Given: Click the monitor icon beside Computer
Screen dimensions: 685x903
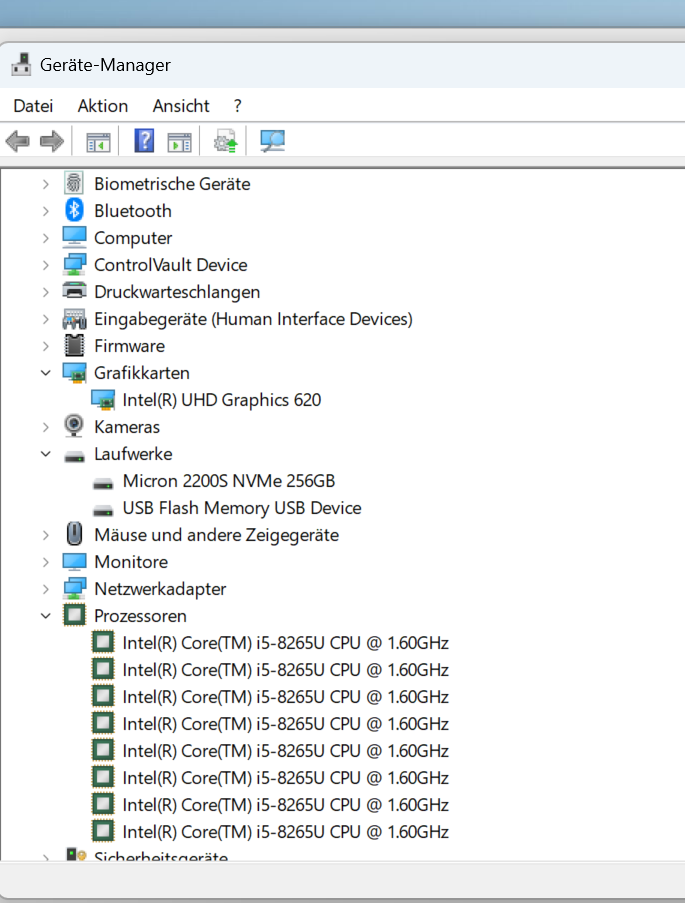Looking at the screenshot, I should (x=74, y=237).
